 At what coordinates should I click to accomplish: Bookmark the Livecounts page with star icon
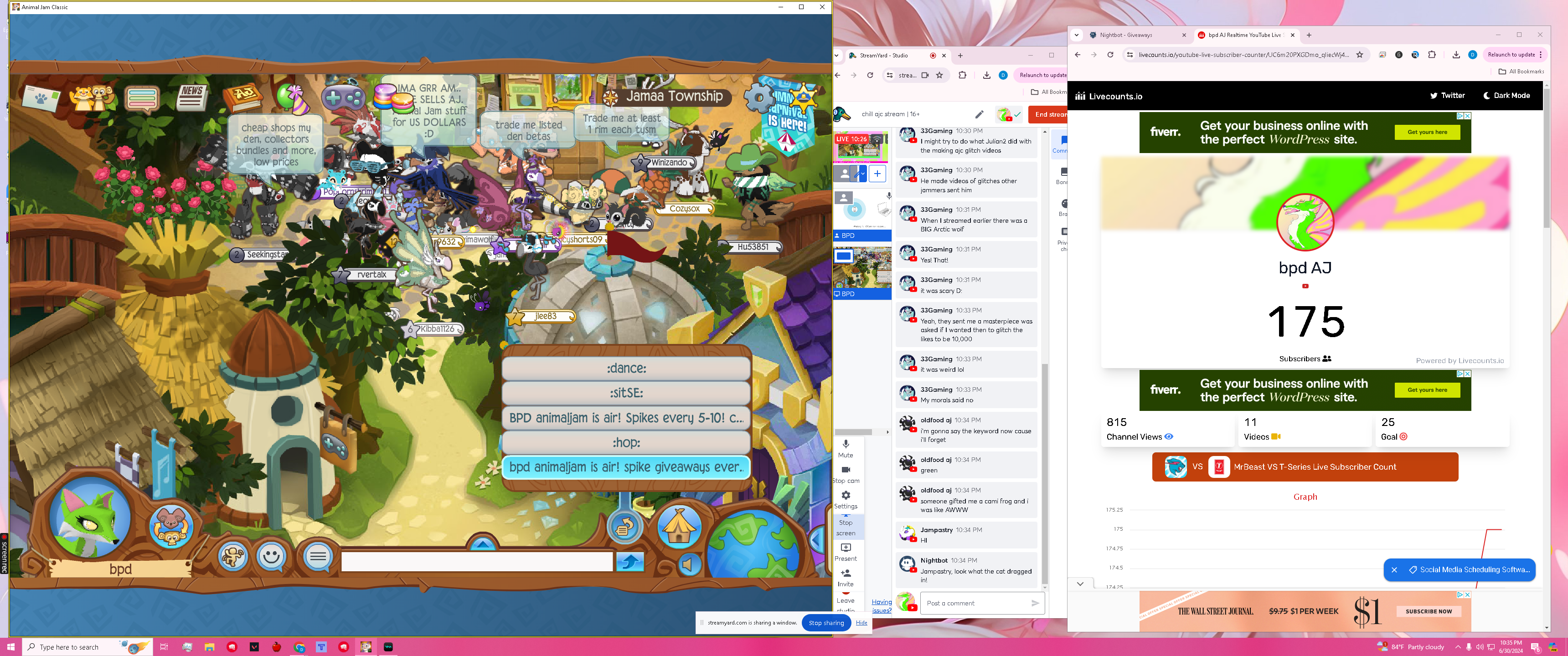tap(1359, 55)
